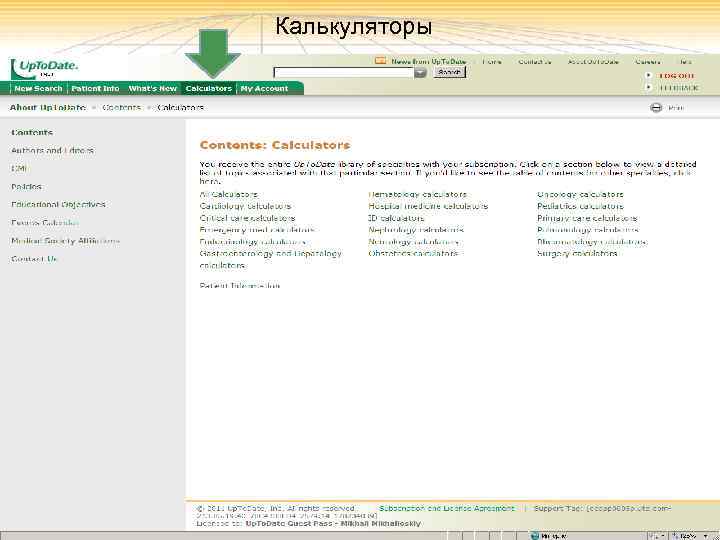Open Gastroenterology and Hepatology calculators
Screen dimensions: 720x540
click(270, 259)
